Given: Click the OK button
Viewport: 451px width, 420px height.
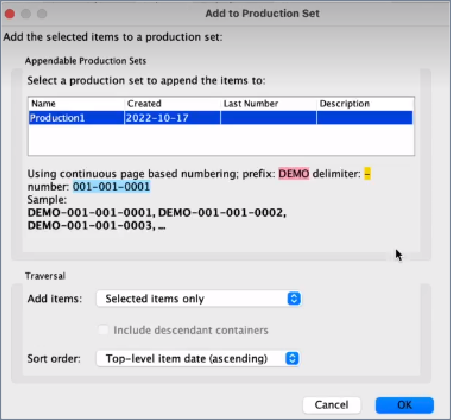Looking at the screenshot, I should pos(405,405).
